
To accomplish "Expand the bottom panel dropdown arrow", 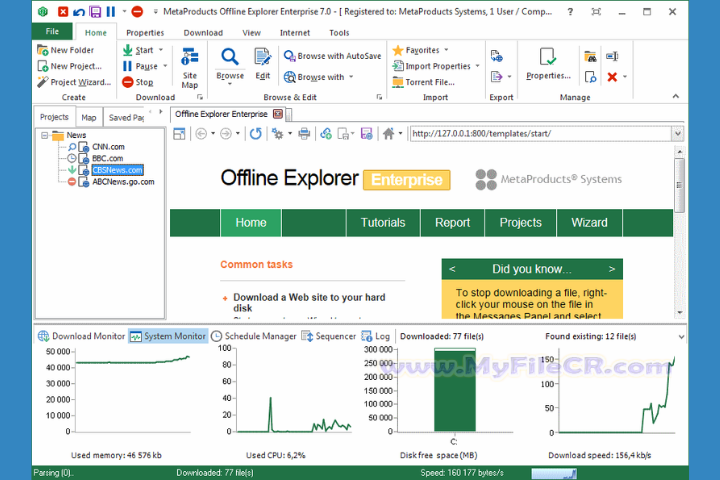I will pos(681,337).
